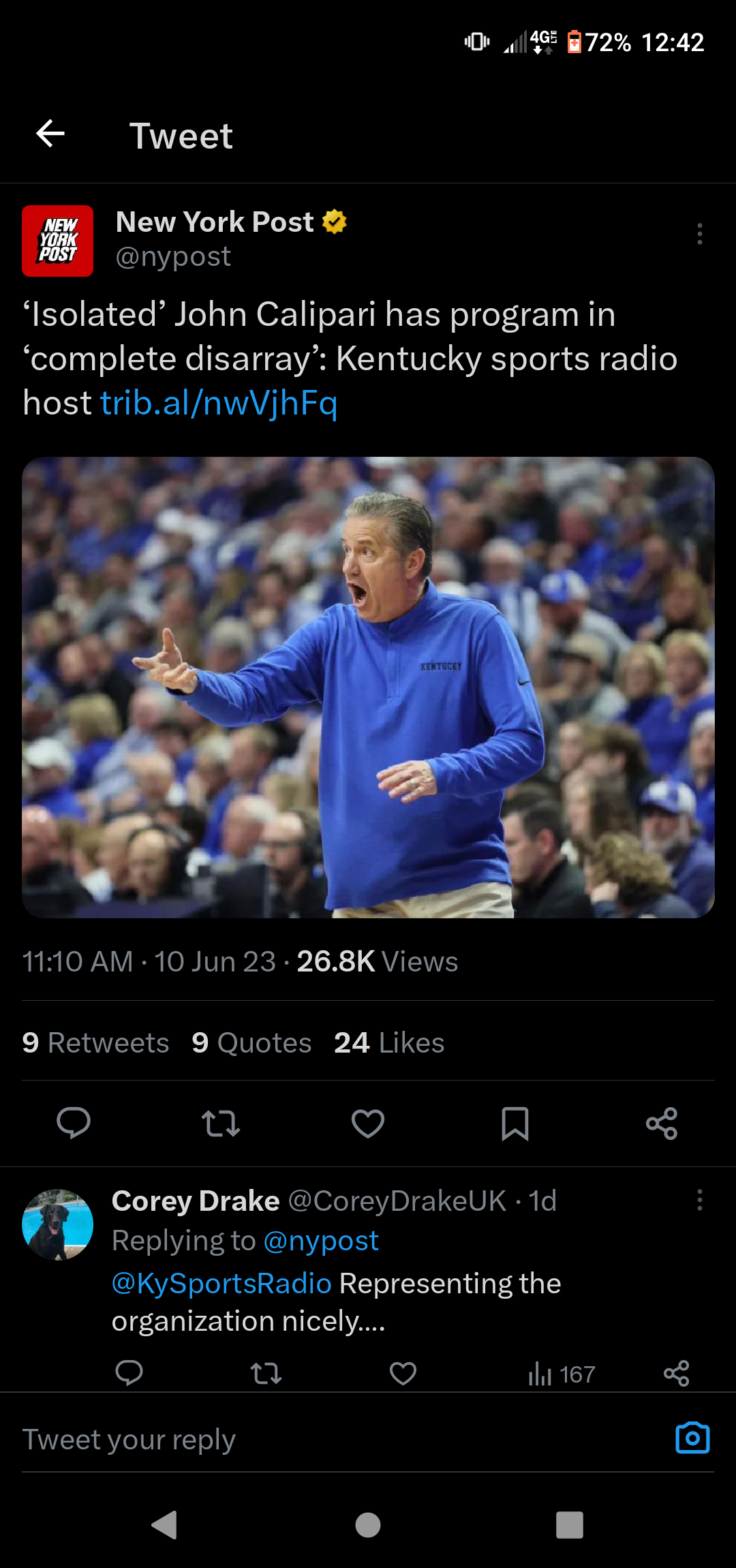The image size is (736, 1568).
Task: Open New York Post profile avatar
Action: pyautogui.click(x=58, y=241)
